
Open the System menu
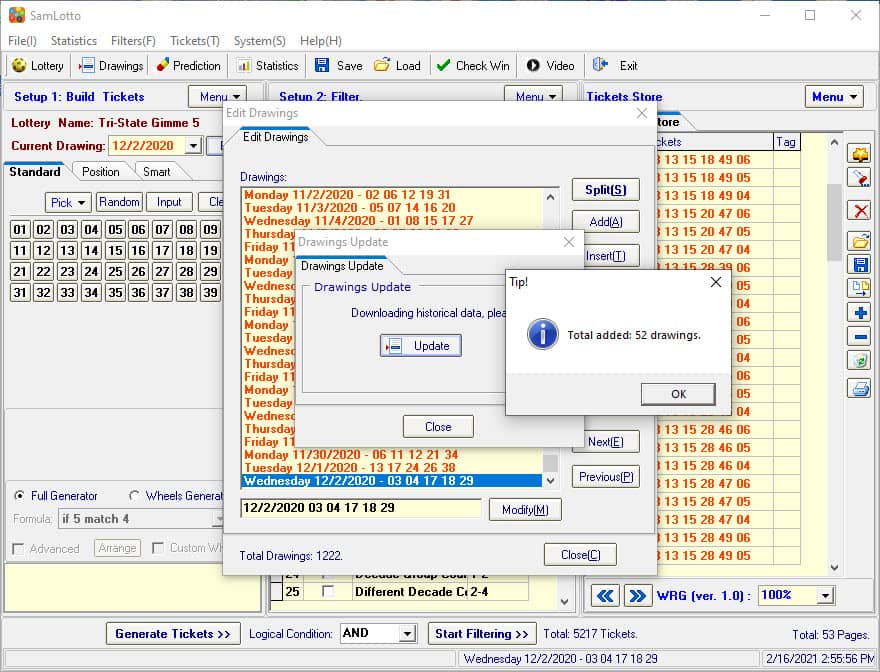coord(259,40)
